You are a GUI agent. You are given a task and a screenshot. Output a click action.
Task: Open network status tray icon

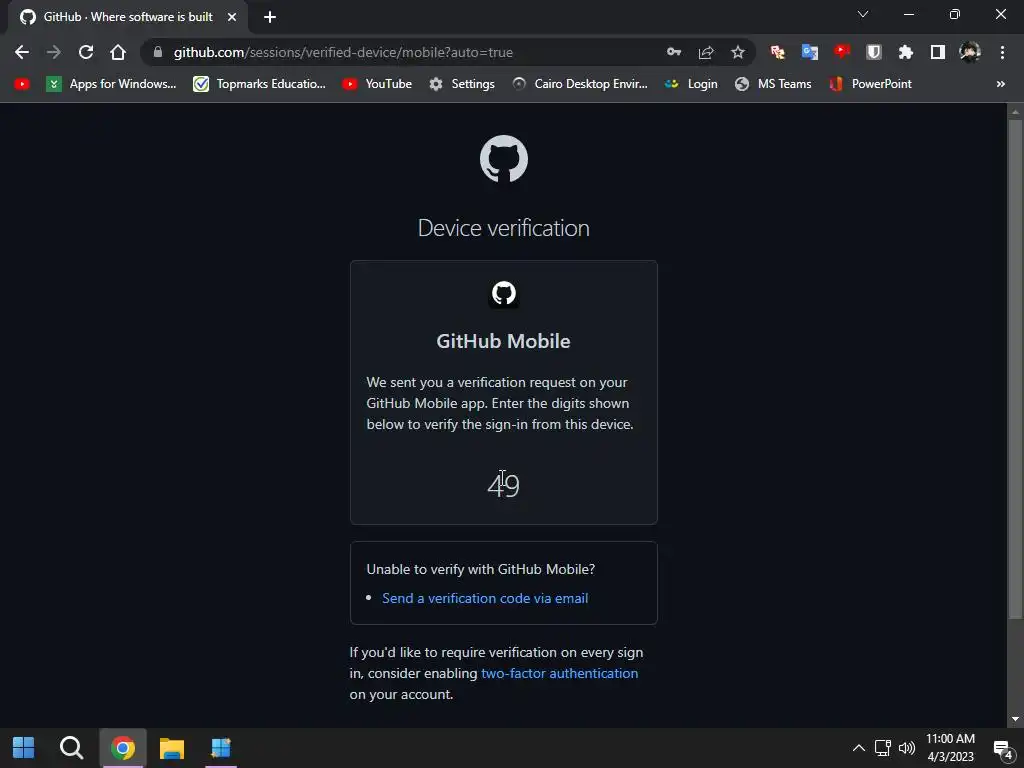click(x=882, y=748)
